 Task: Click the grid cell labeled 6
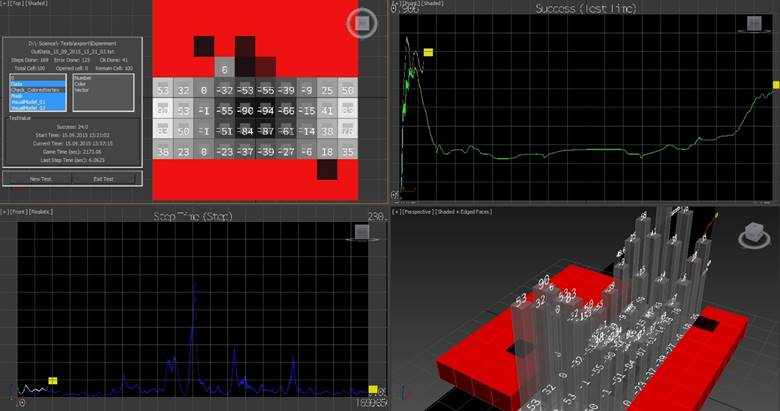(224, 67)
